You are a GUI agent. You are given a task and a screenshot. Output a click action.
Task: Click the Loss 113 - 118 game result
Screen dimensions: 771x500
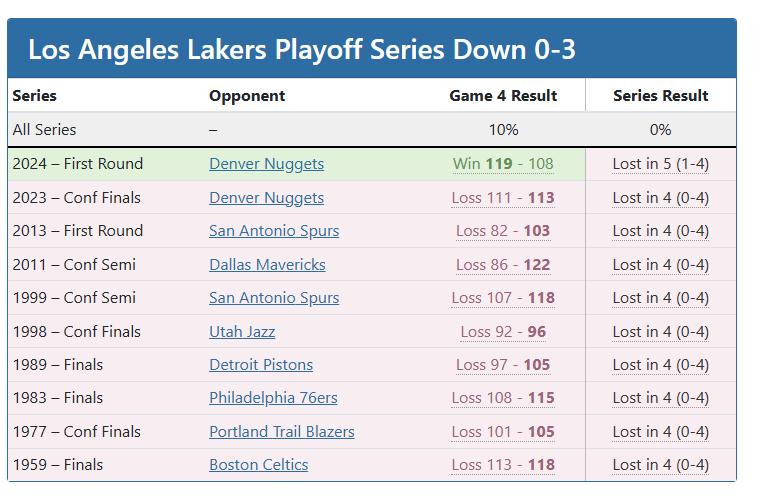click(x=503, y=464)
